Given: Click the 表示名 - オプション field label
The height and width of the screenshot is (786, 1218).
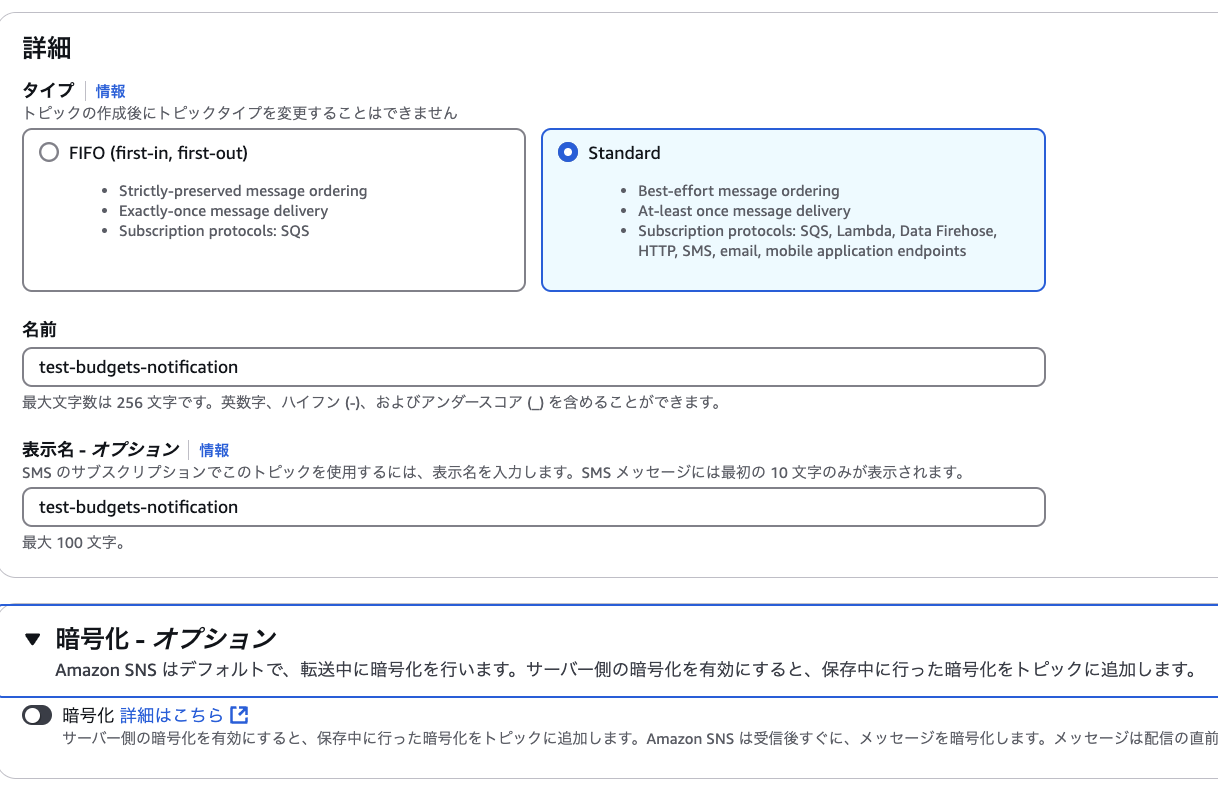Looking at the screenshot, I should 101,450.
